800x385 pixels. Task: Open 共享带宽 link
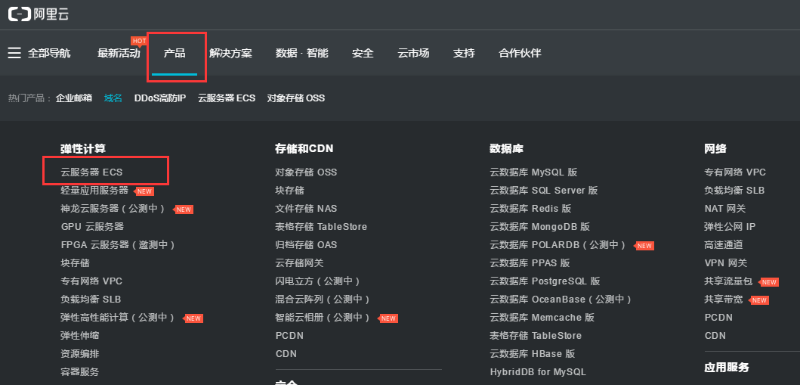(x=724, y=299)
